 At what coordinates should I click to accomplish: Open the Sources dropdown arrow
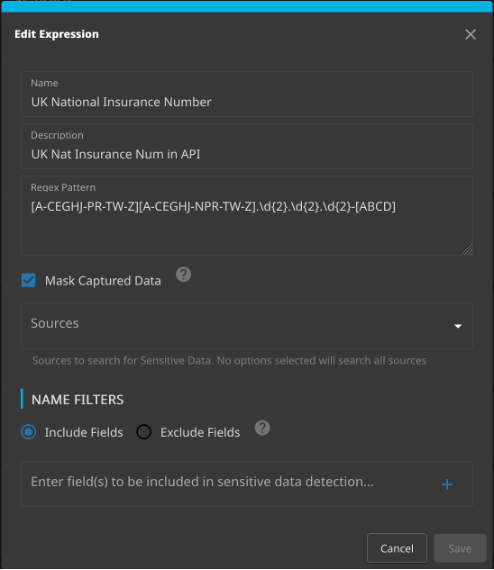(x=458, y=326)
